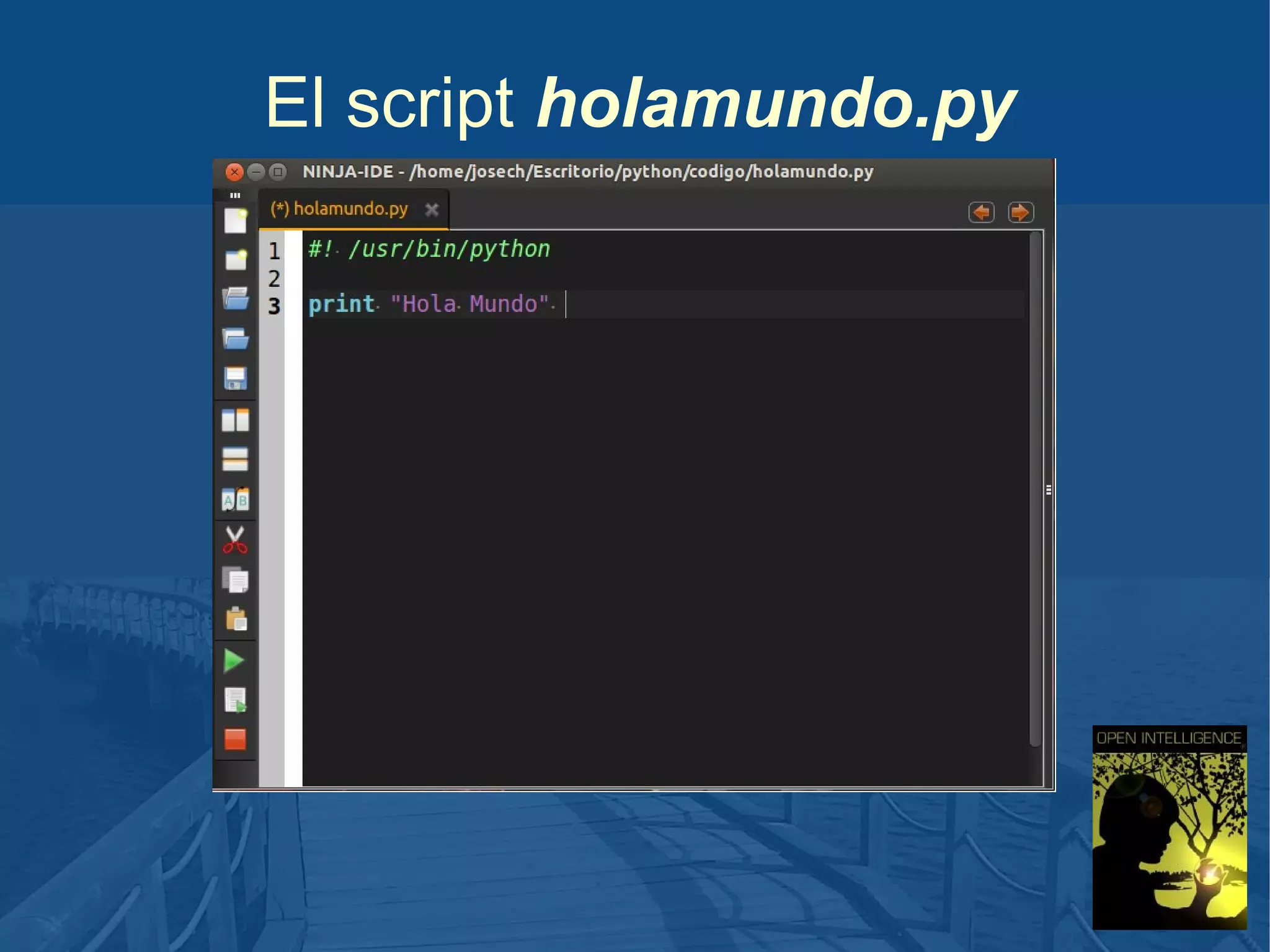Create a new file with the toolbar icon

236,221
